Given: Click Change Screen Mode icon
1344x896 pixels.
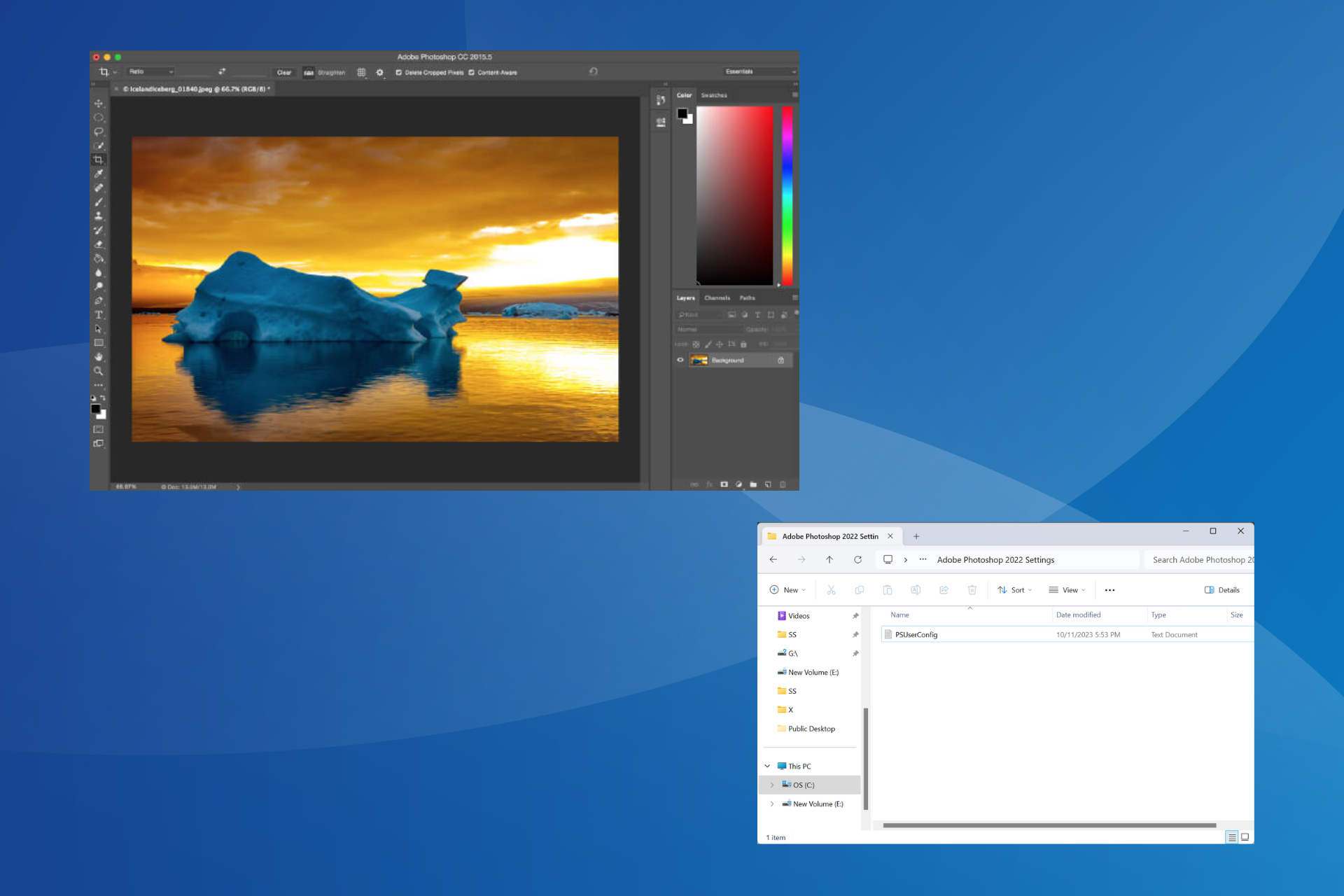Looking at the screenshot, I should pos(99,443).
